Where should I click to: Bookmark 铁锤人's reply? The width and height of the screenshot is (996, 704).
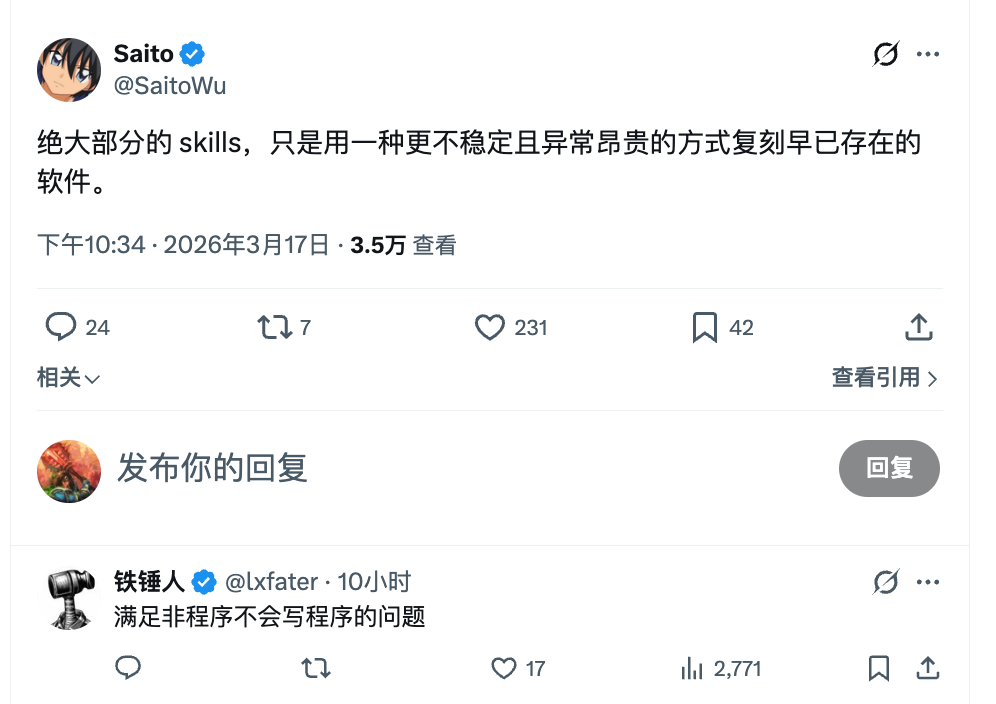coord(879,668)
